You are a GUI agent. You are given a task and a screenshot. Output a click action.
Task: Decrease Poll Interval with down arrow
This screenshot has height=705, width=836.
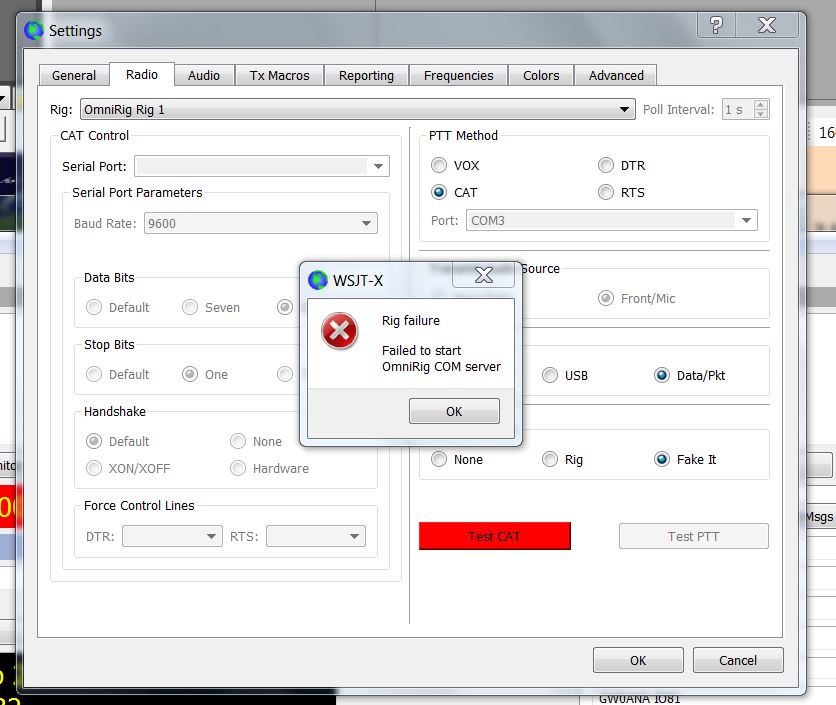coord(761,114)
